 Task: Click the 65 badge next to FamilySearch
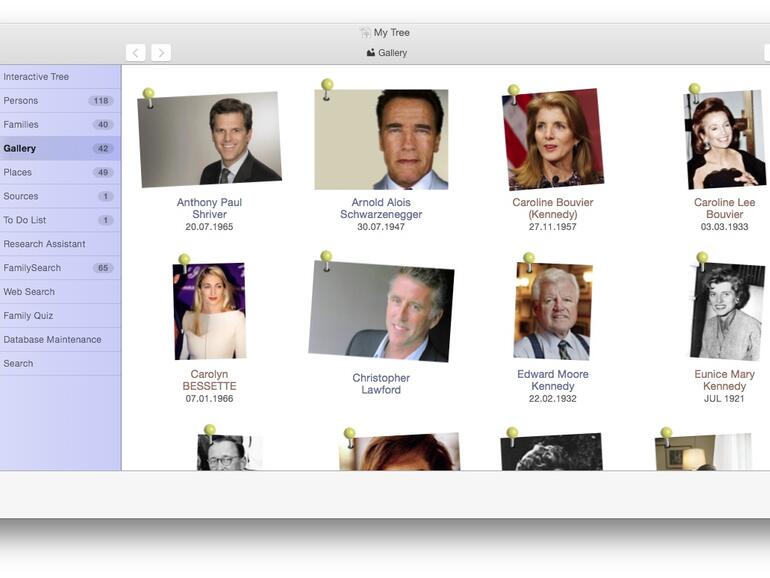tap(103, 268)
